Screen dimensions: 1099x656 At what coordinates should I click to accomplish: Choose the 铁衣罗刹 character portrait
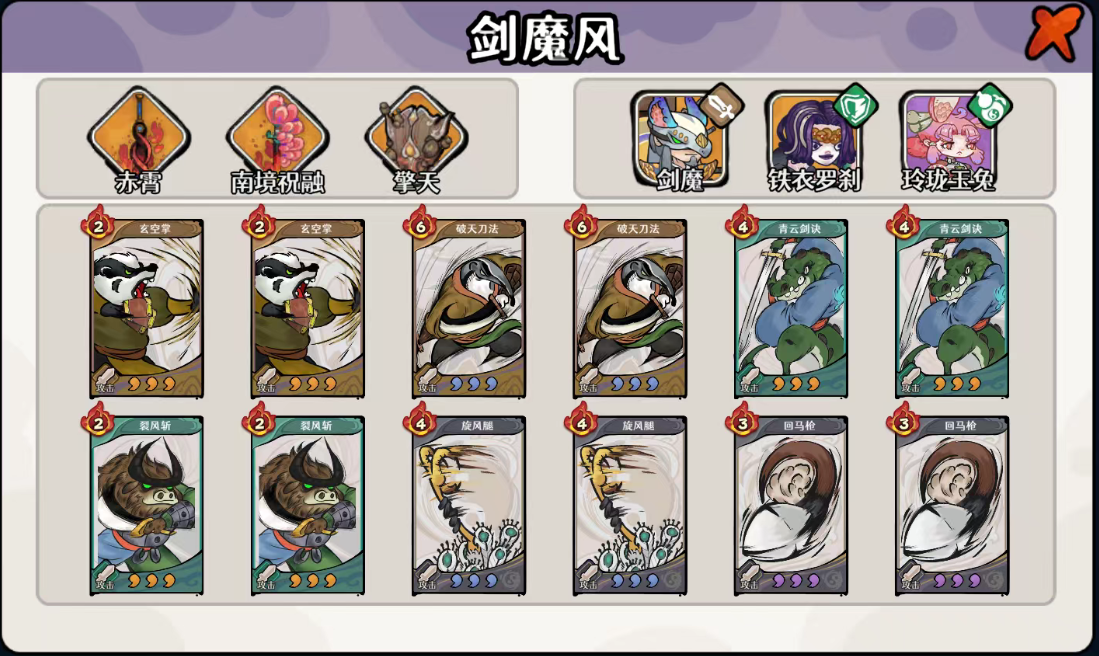click(x=814, y=140)
